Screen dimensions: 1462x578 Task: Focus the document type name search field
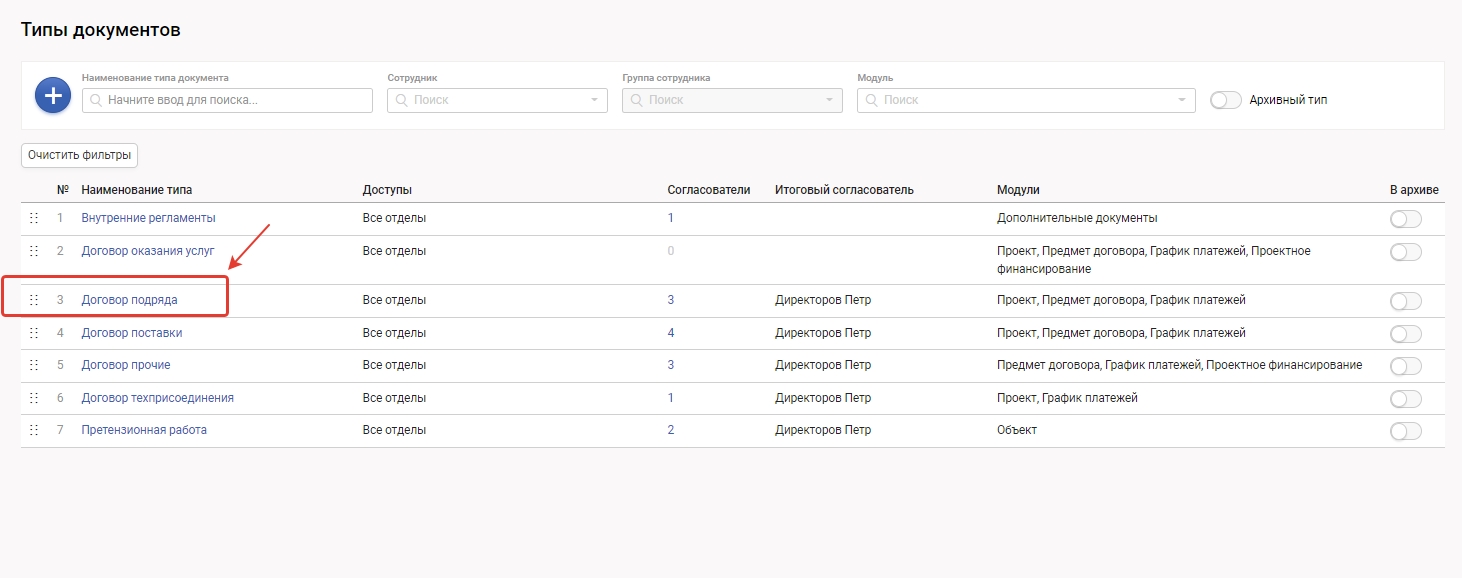228,100
